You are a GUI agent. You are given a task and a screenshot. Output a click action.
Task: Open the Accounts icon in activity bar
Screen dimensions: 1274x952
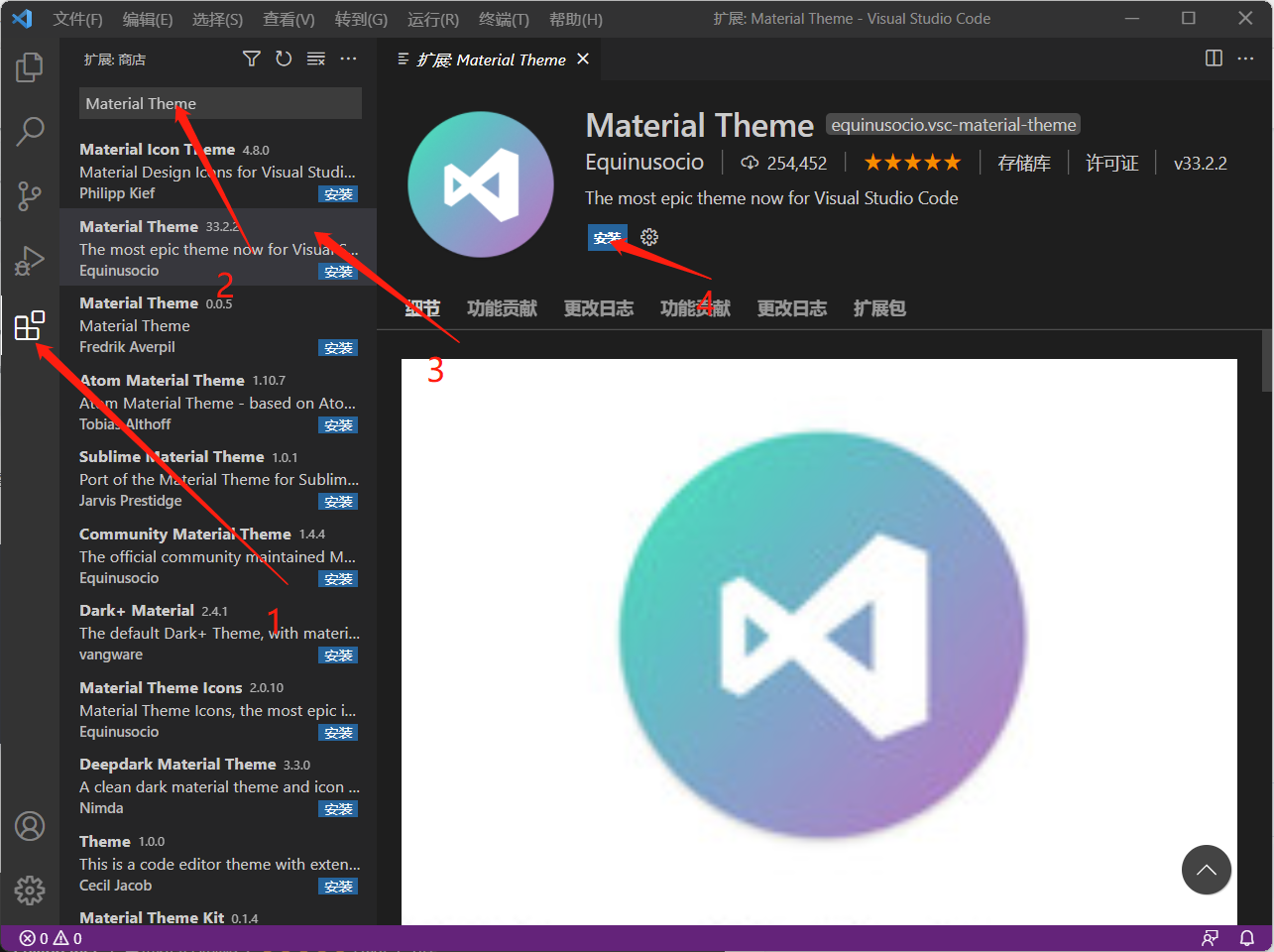30,826
